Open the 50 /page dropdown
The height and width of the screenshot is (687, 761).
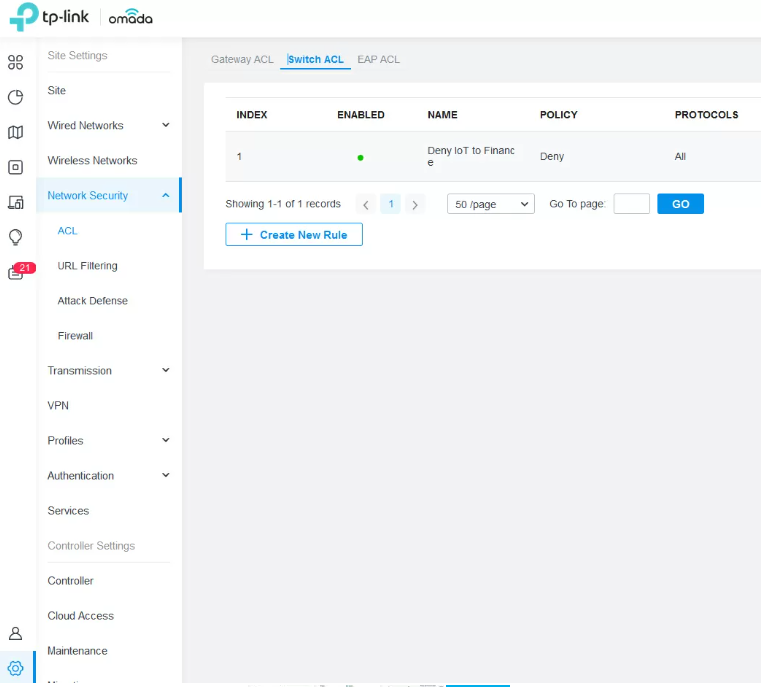(490, 204)
